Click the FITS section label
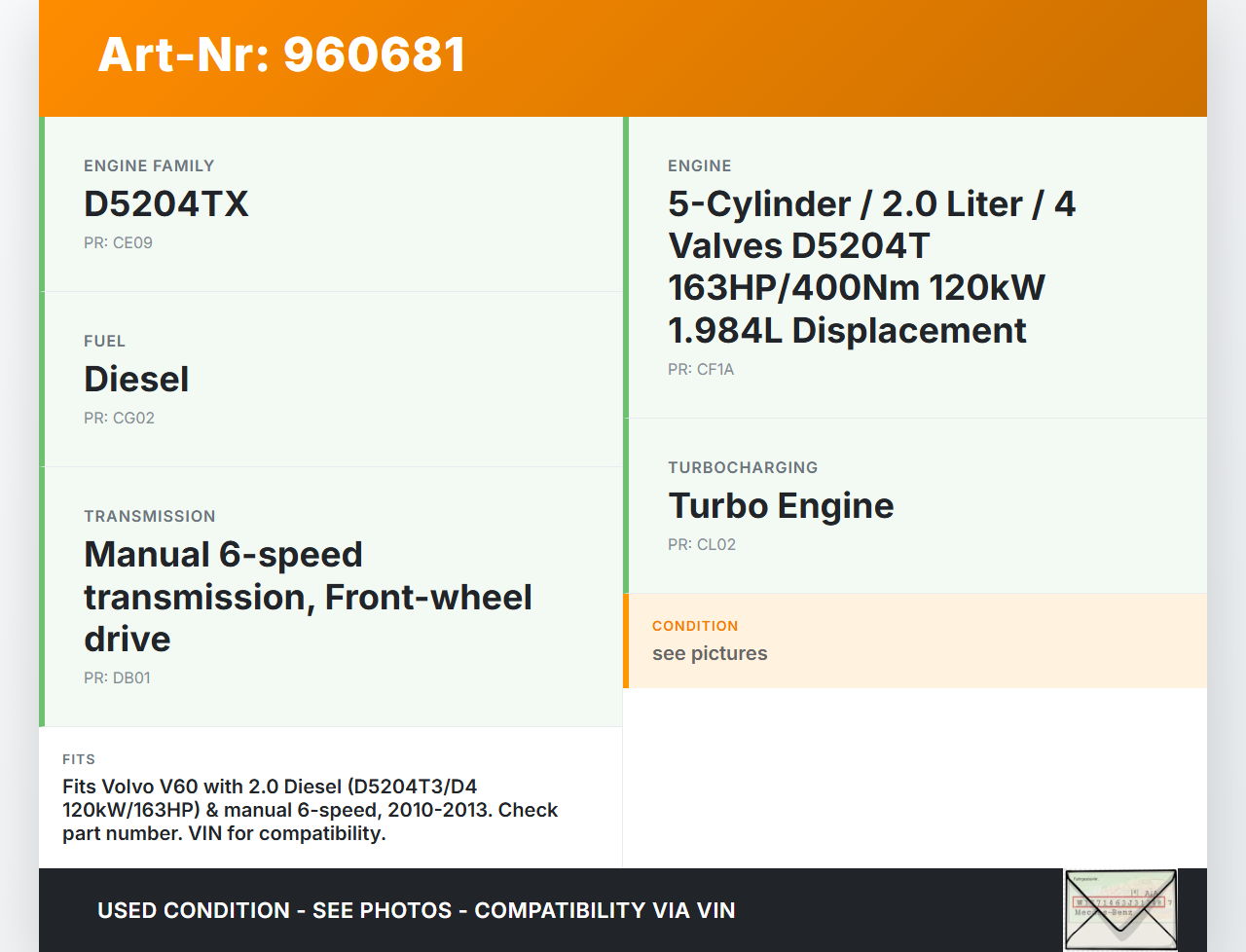The image size is (1246, 952). point(79,759)
